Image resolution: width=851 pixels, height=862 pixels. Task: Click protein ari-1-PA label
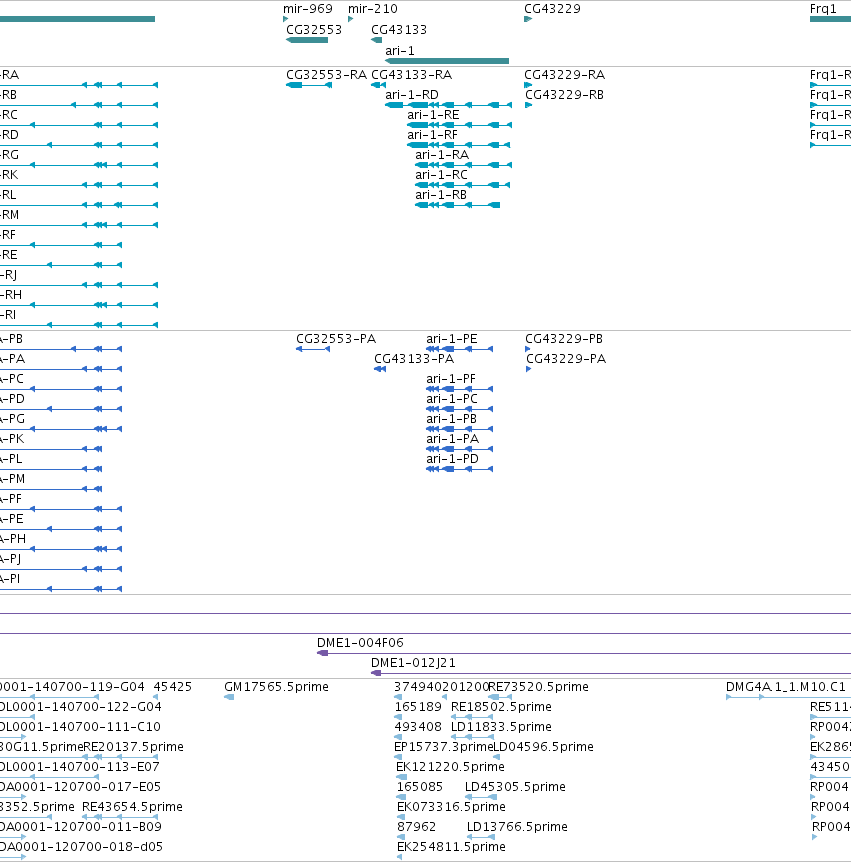point(452,439)
